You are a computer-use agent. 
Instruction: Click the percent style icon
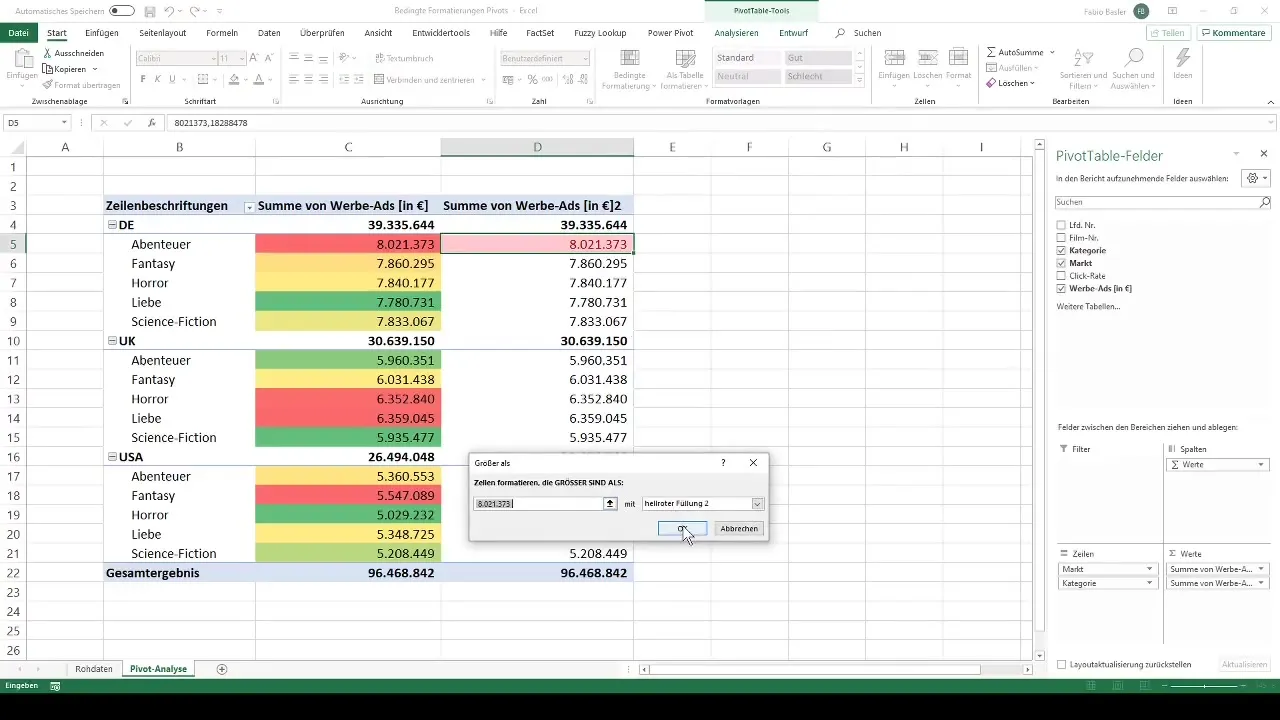coord(532,79)
